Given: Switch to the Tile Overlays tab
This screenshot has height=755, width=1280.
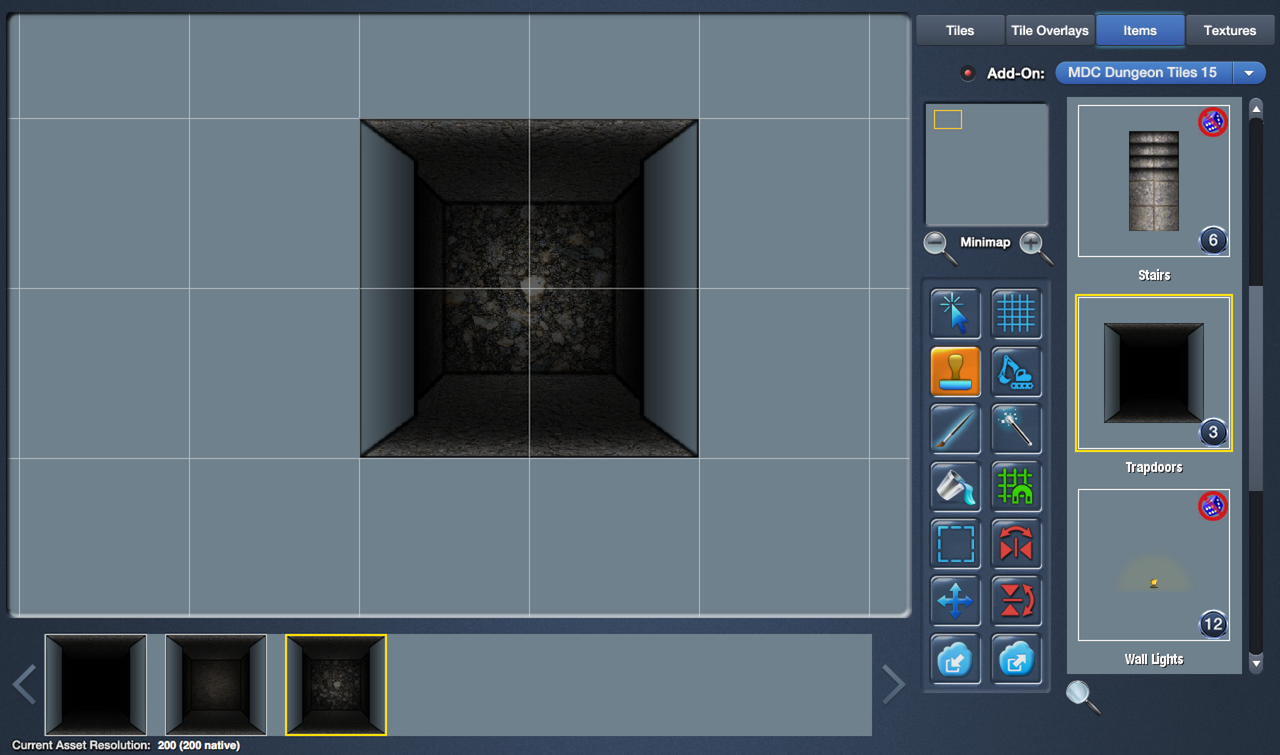Looking at the screenshot, I should click(x=1049, y=30).
